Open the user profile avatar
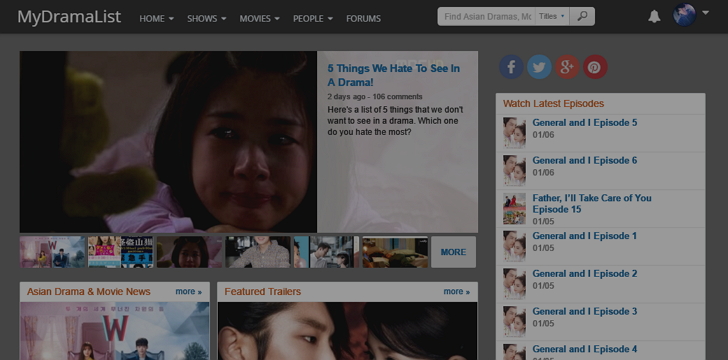This screenshot has height=360, width=728. [684, 15]
